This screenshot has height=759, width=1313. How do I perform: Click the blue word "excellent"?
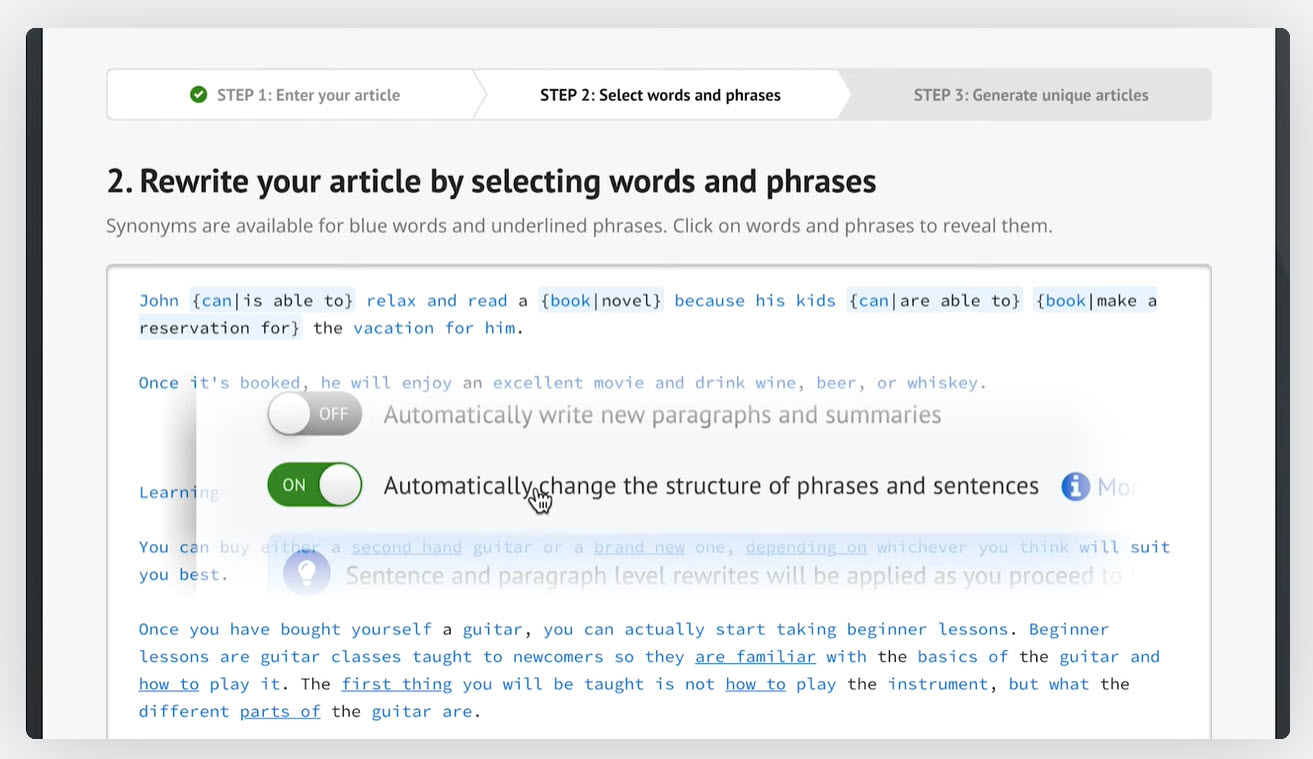538,383
